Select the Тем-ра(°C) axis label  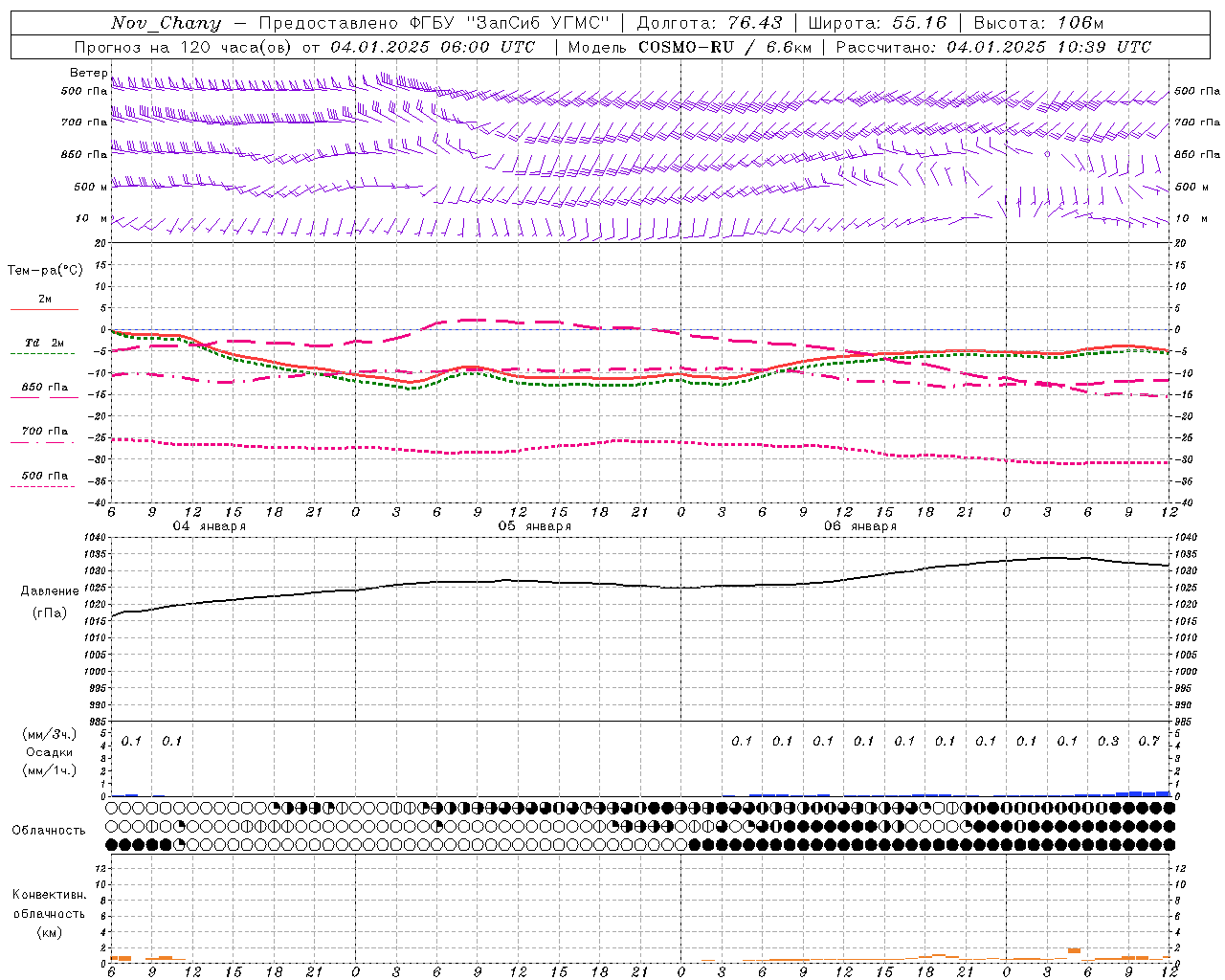(45, 270)
